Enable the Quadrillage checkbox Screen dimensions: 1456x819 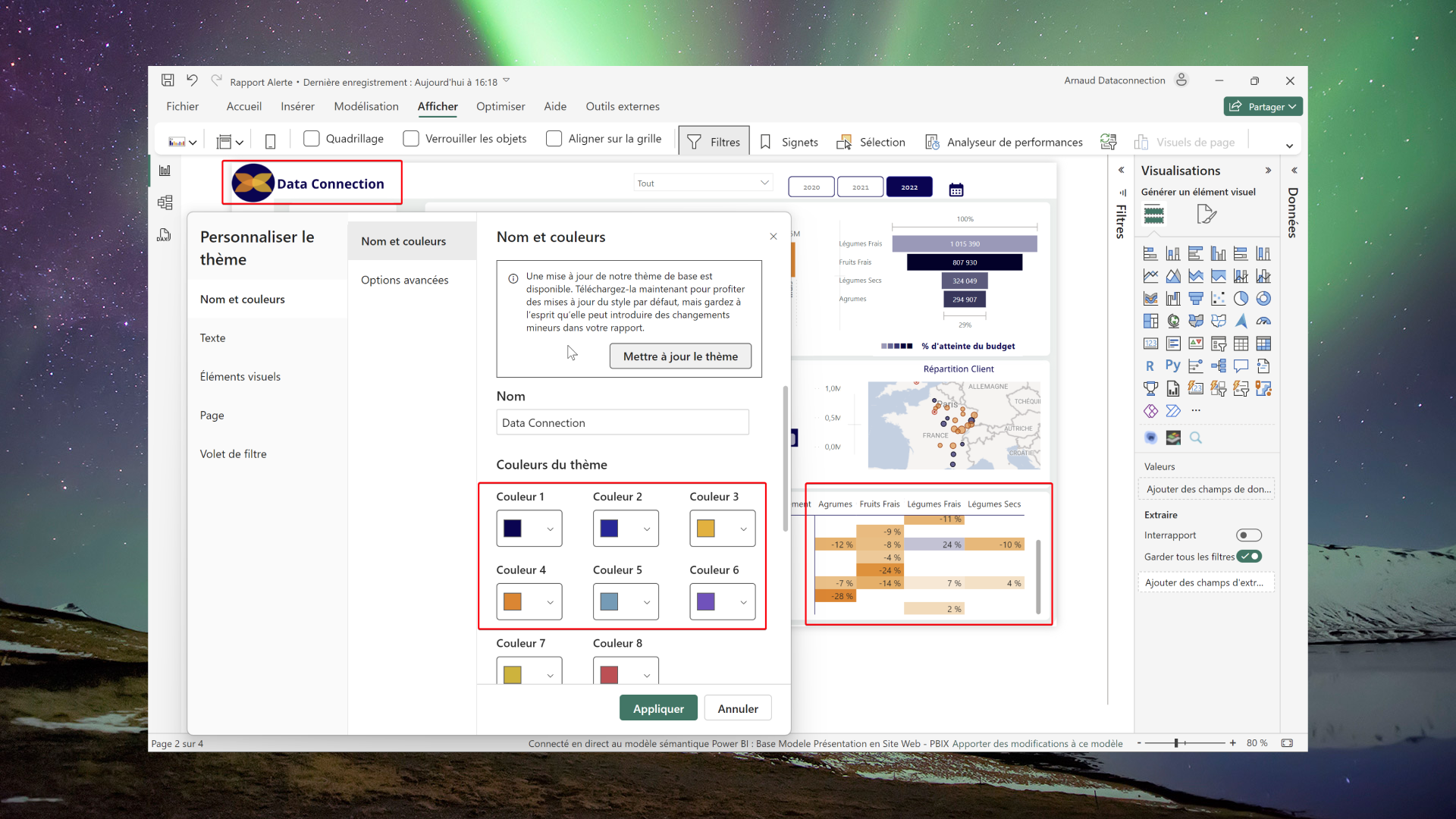click(x=312, y=139)
